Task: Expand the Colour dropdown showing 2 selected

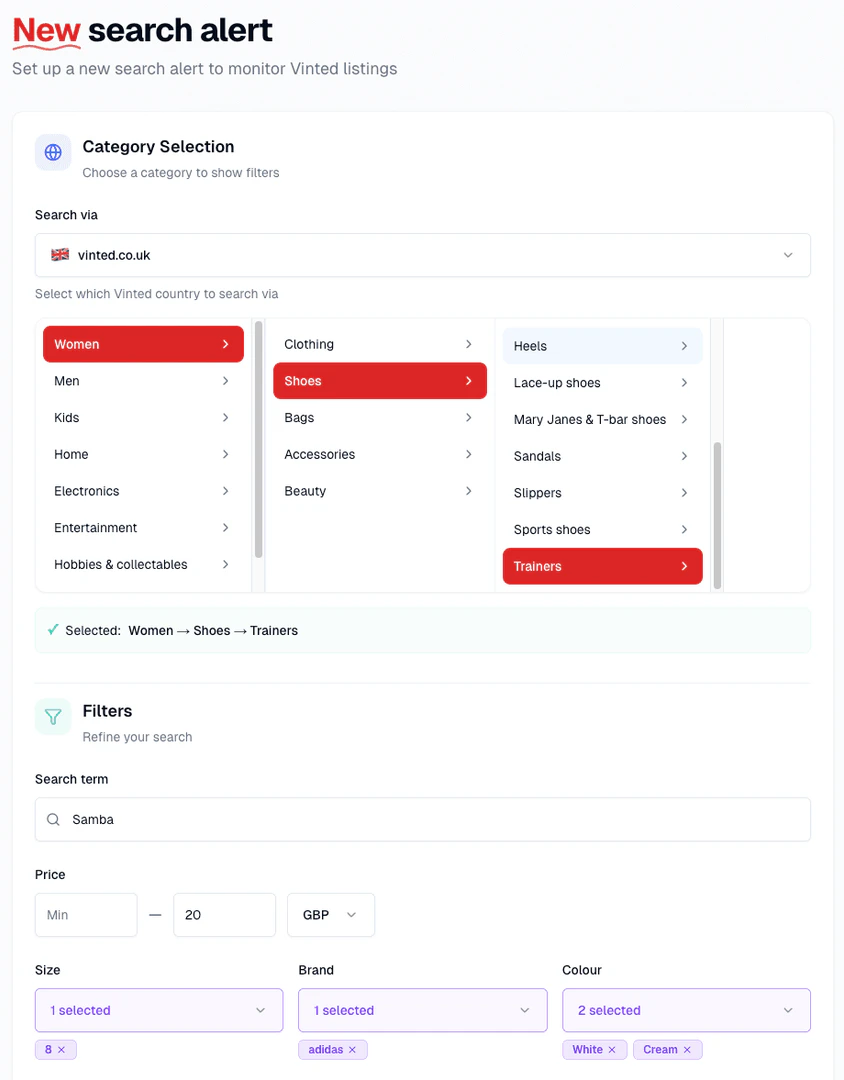Action: pyautogui.click(x=686, y=1010)
